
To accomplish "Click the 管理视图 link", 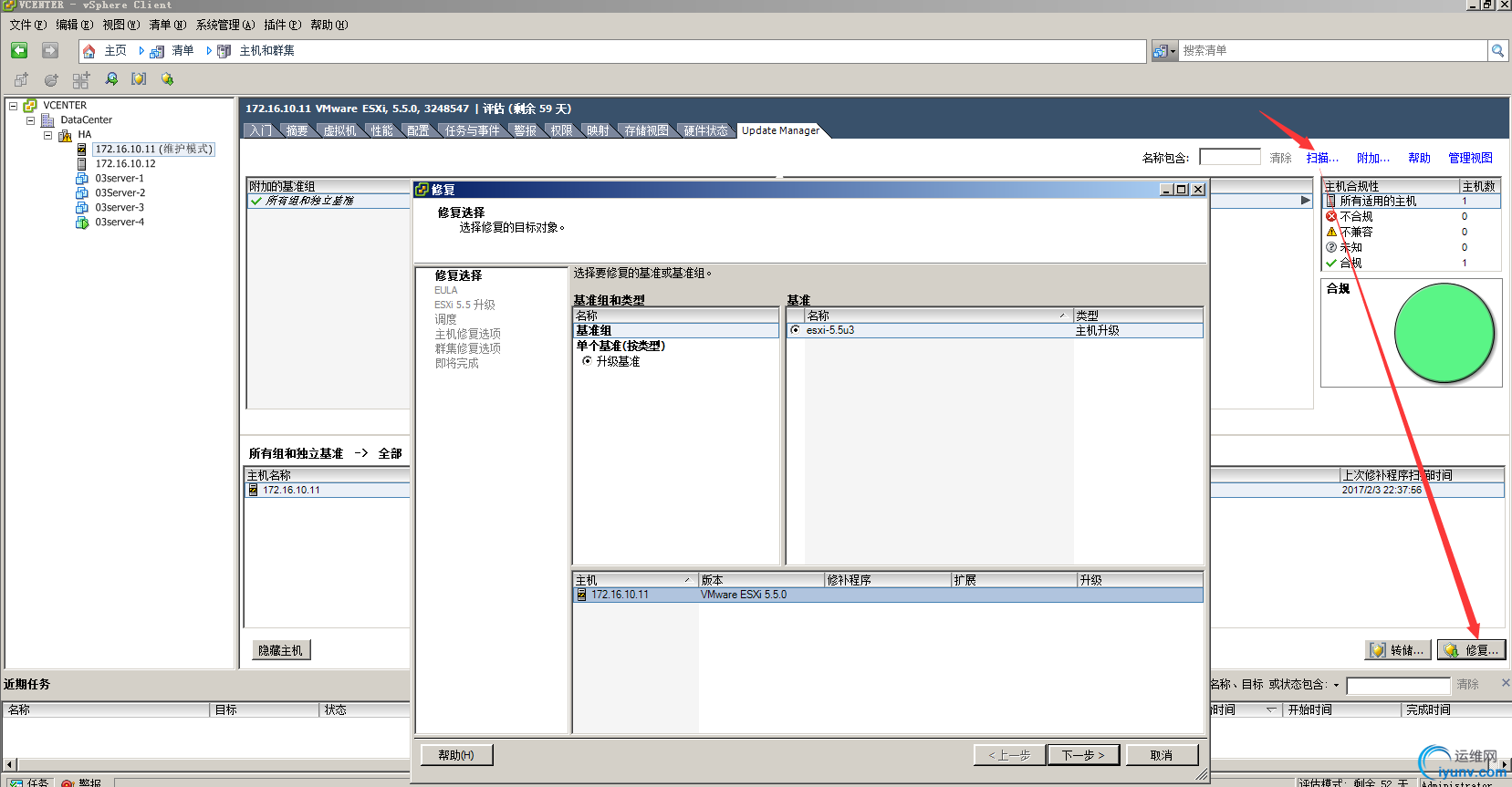I will [x=1471, y=158].
